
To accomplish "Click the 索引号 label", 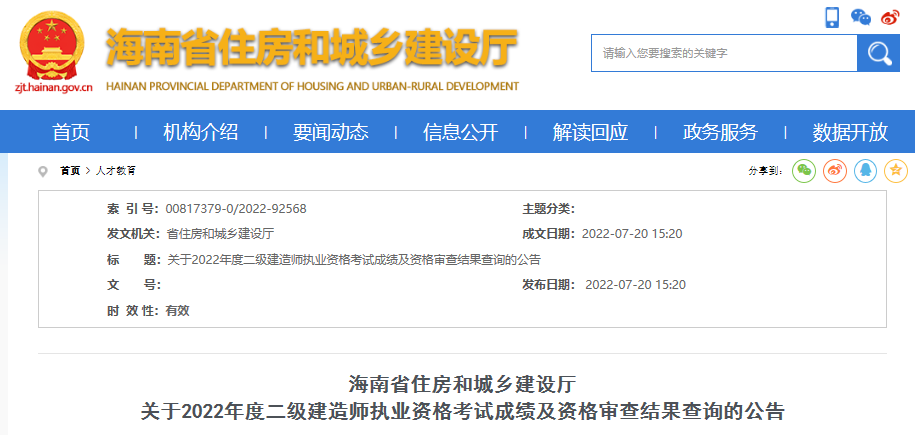I will (x=134, y=208).
